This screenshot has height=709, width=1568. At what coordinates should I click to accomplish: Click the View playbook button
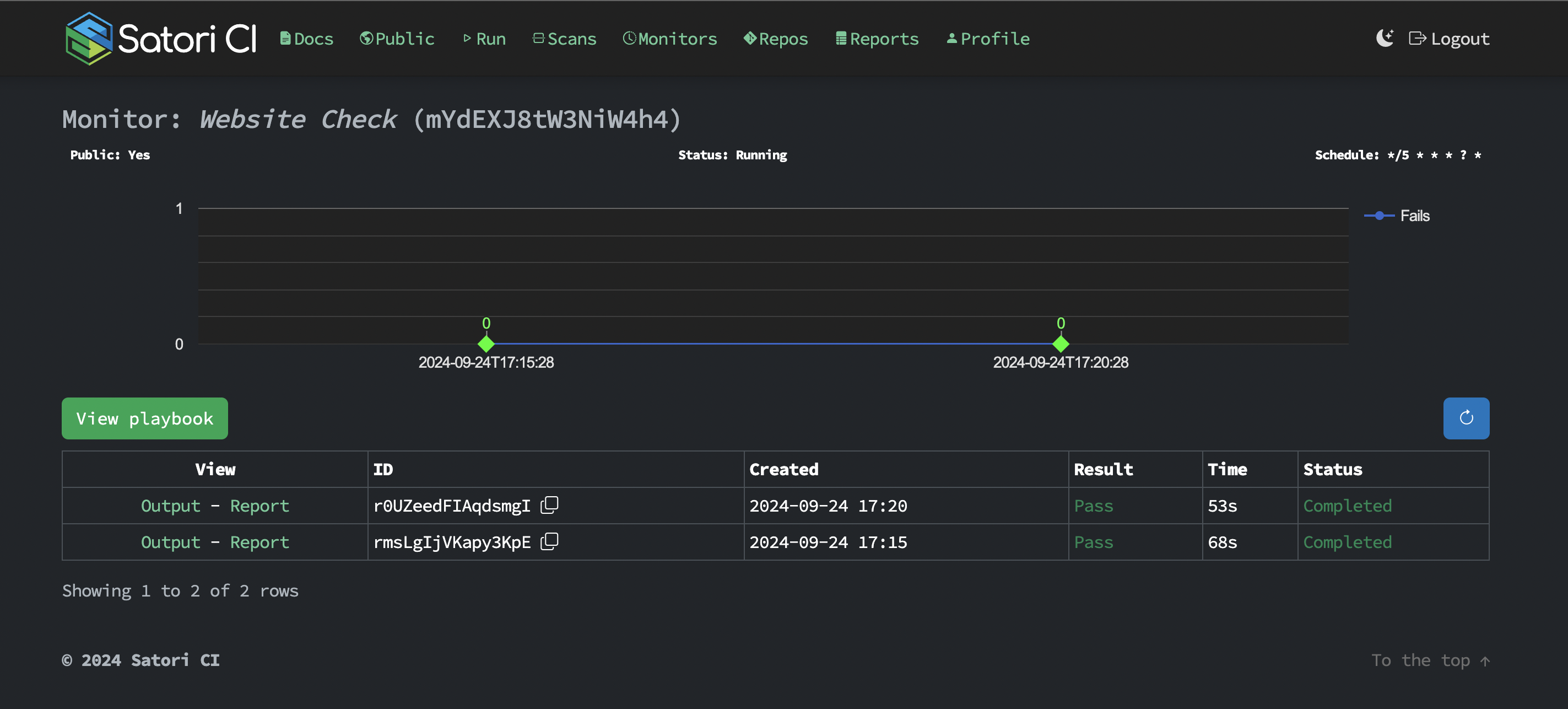(x=145, y=418)
